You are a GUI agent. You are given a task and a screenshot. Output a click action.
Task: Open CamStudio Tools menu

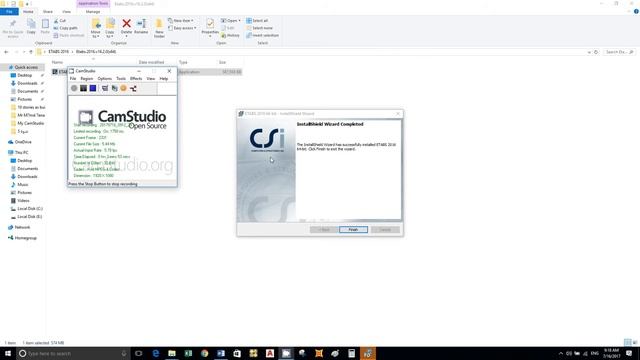pos(121,78)
